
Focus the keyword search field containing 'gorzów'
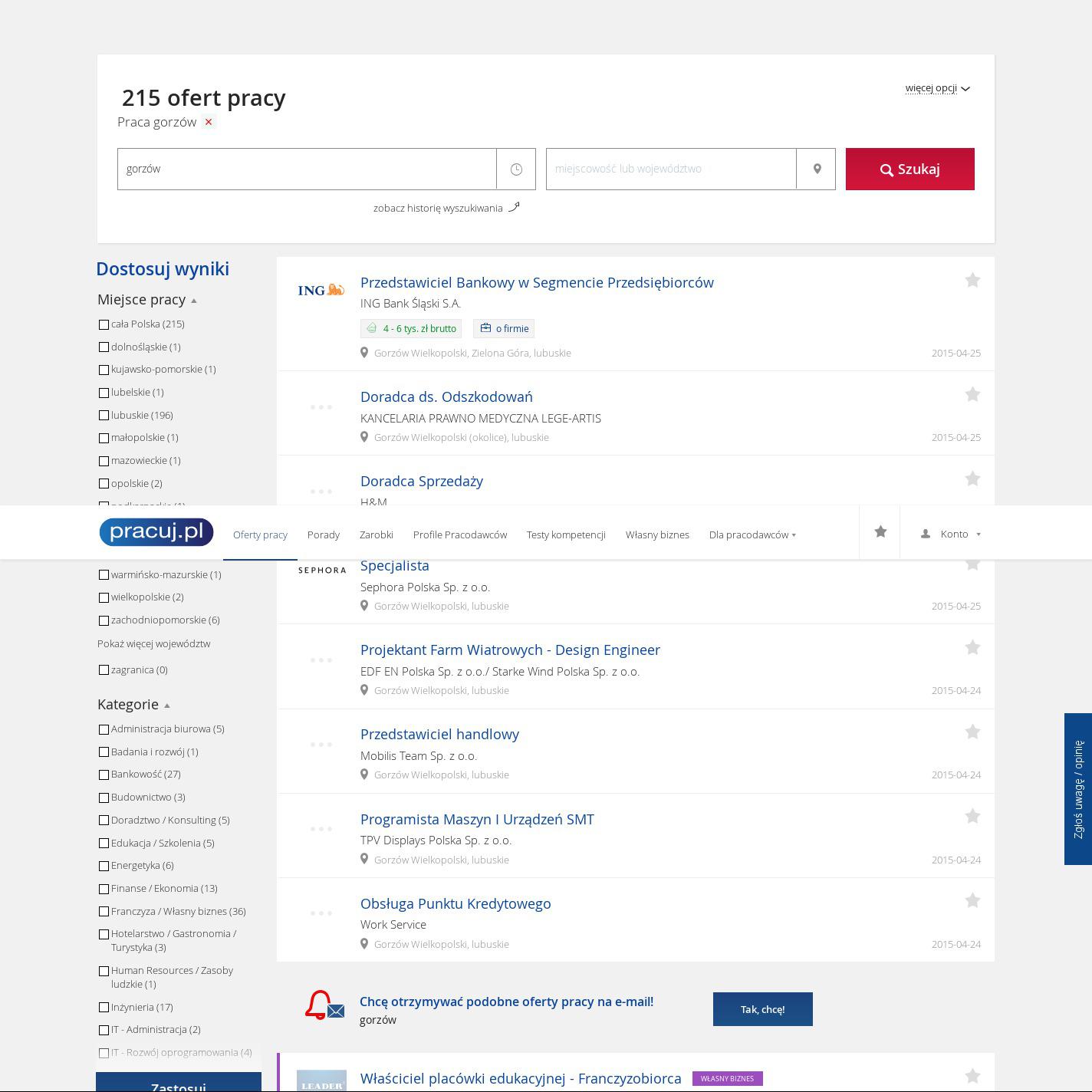pyautogui.click(x=307, y=169)
